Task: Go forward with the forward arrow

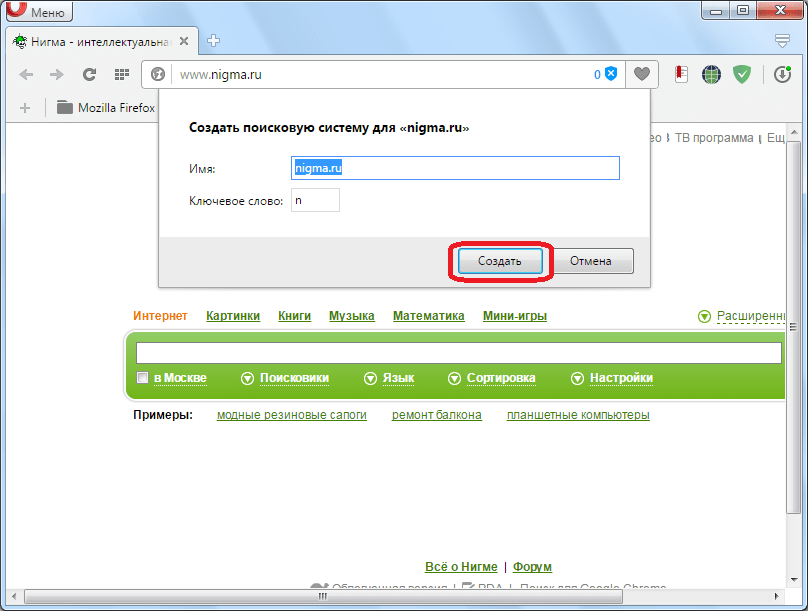Action: point(57,75)
